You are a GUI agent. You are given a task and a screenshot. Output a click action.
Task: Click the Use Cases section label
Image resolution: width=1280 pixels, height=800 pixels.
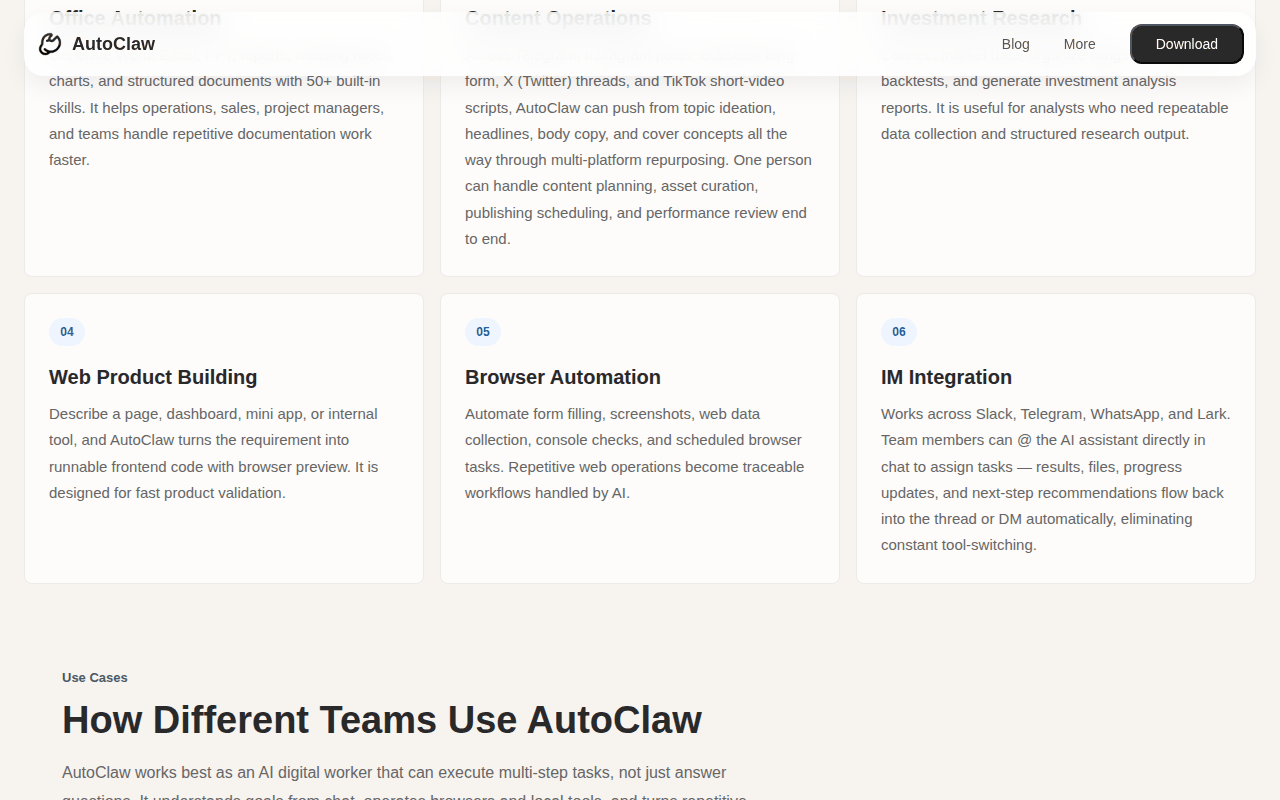point(95,677)
